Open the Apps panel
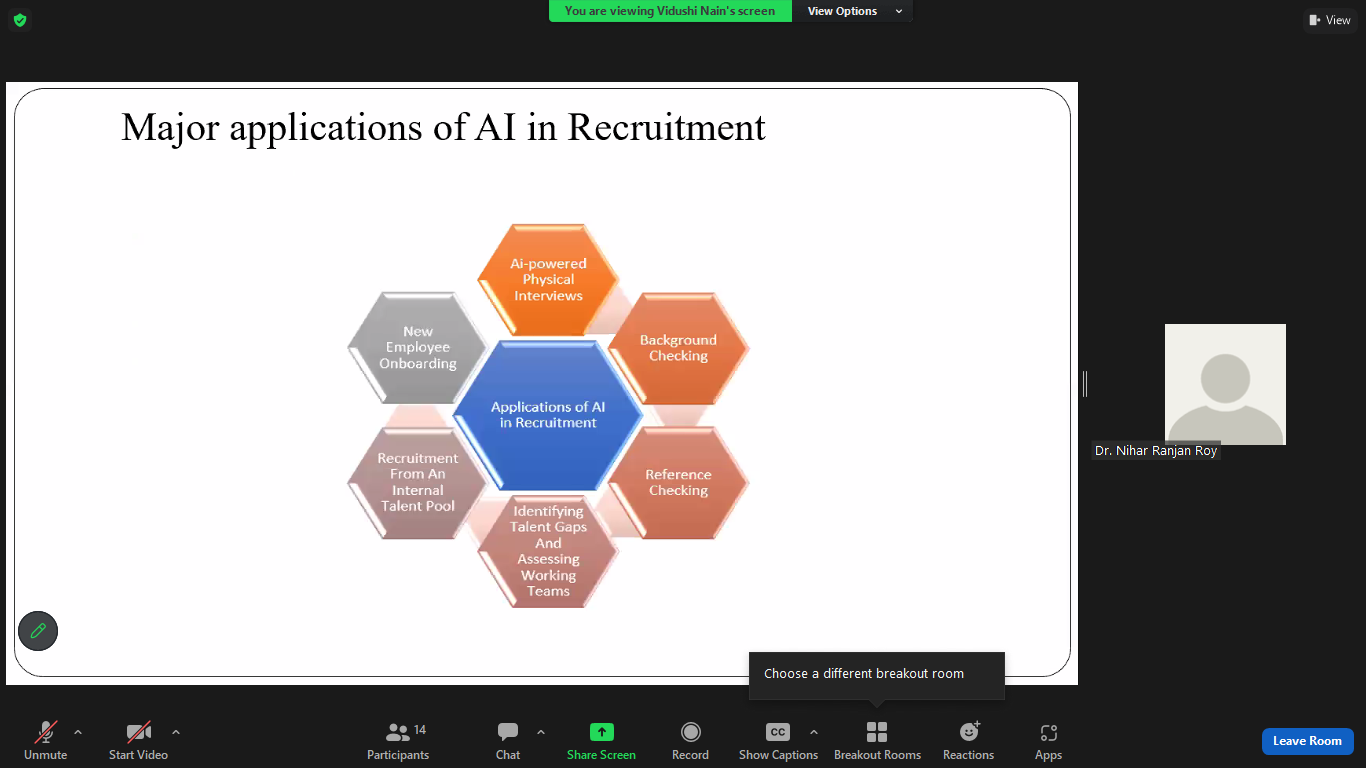1366x768 pixels. [x=1048, y=740]
